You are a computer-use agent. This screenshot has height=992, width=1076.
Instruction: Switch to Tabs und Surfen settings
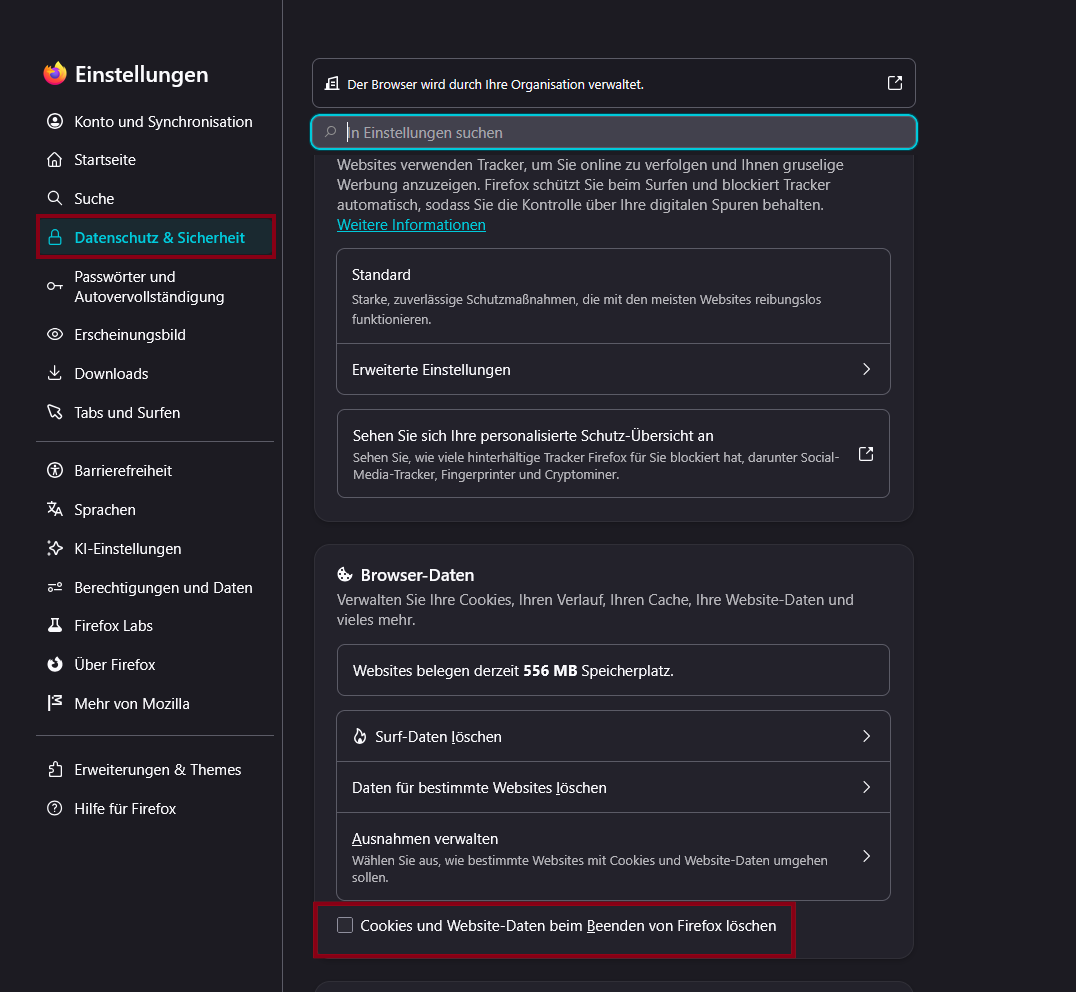coord(155,412)
